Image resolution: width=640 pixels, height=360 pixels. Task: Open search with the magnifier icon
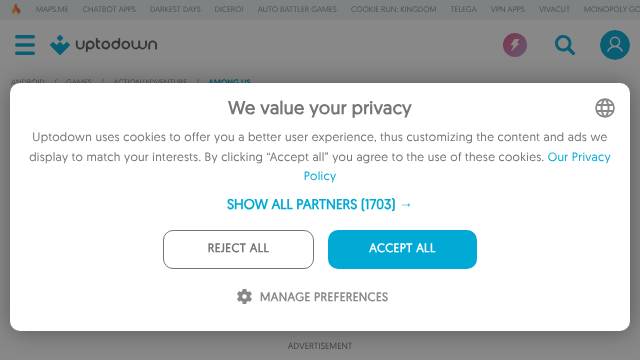(x=565, y=45)
